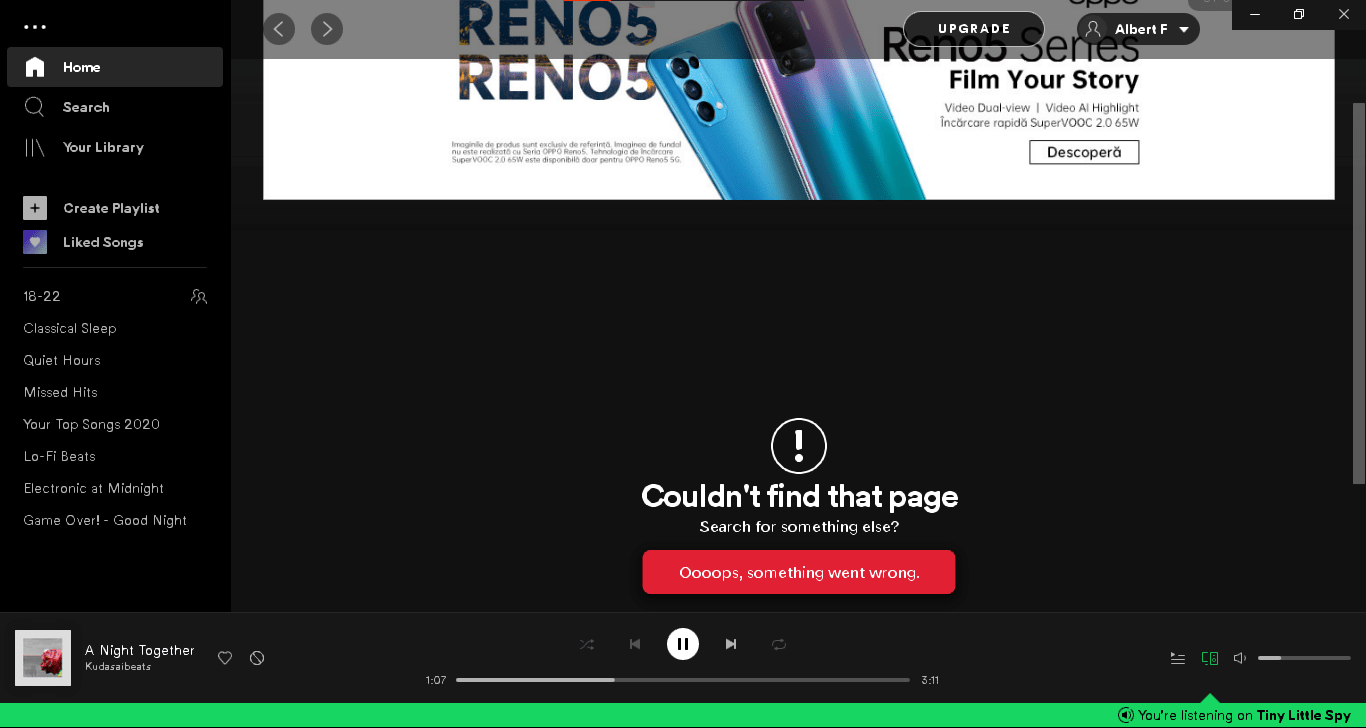The width and height of the screenshot is (1366, 728).
Task: Skip to next track
Action: (731, 644)
